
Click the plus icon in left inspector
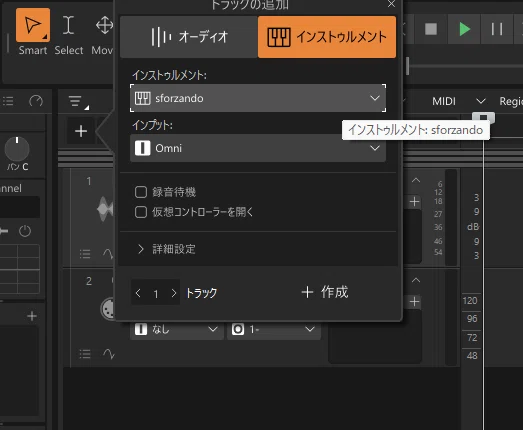(32, 316)
